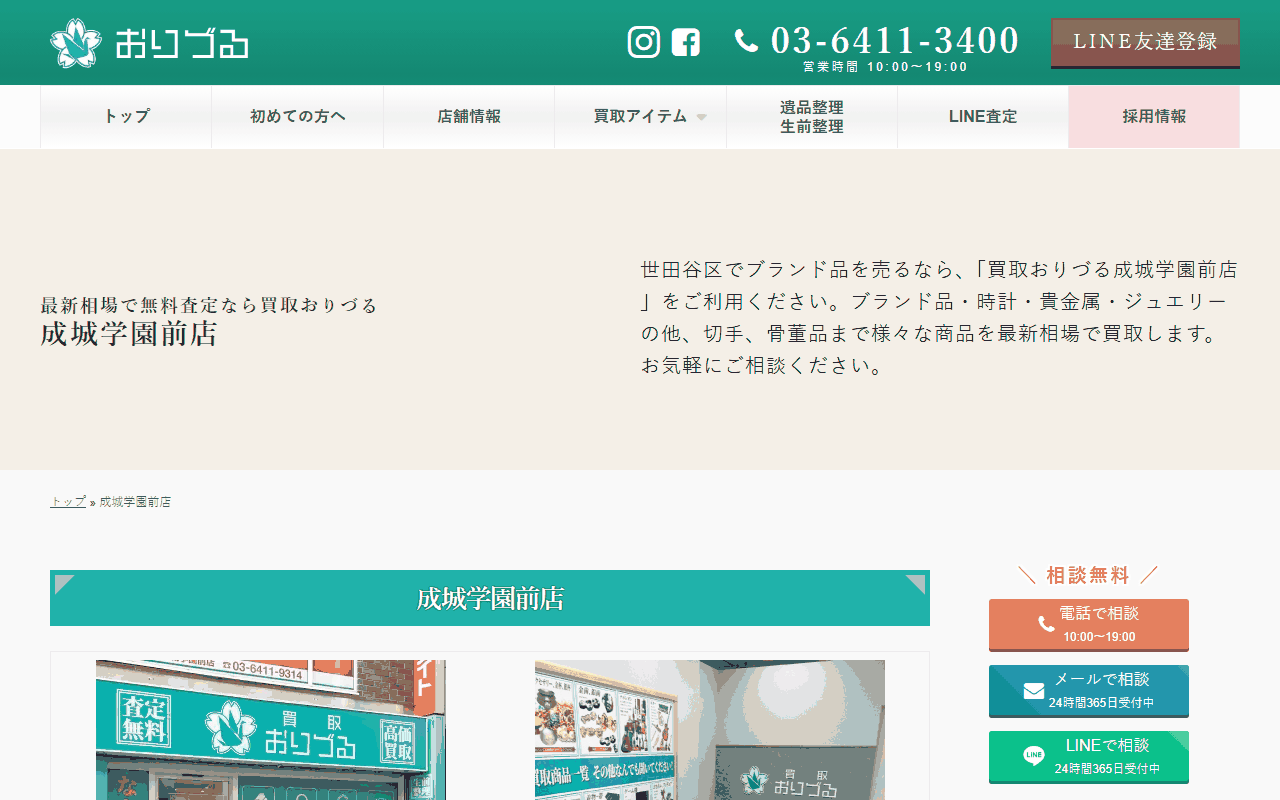Open the store interior photo
Viewport: 1280px width, 800px height.
coord(710,730)
